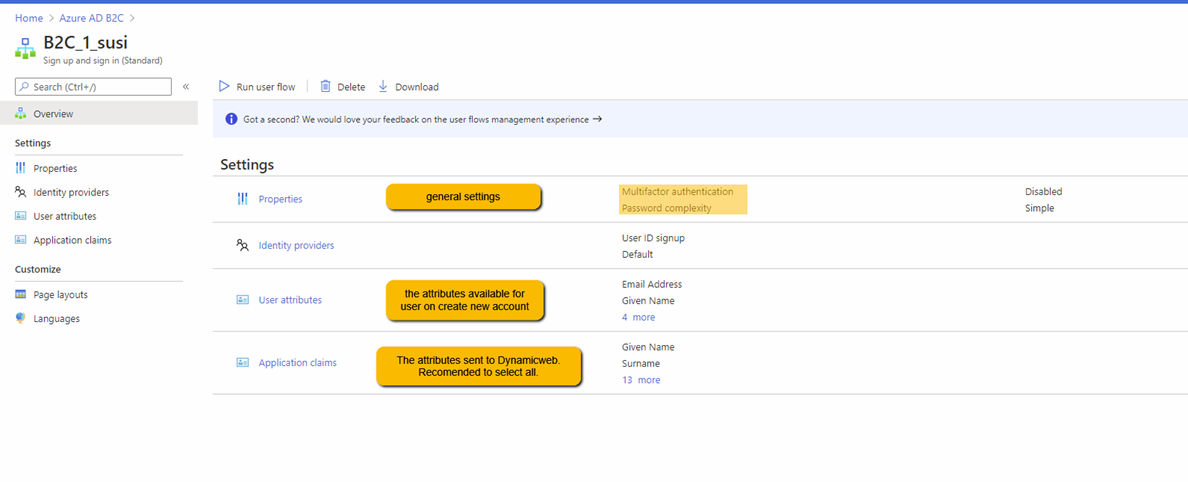
Task: Expand the "13 more" application claims
Action: tap(640, 380)
